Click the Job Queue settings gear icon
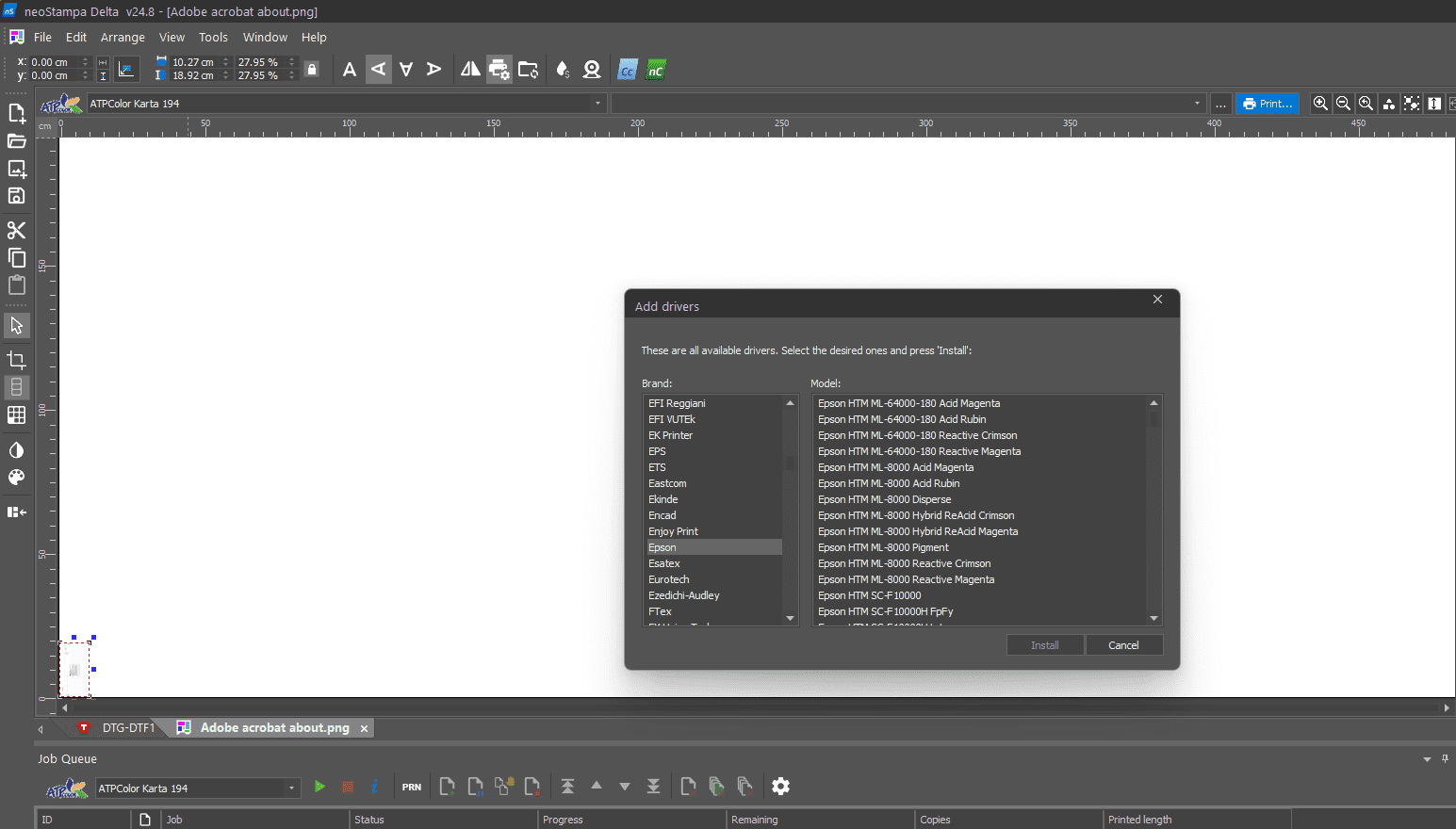This screenshot has height=829, width=1456. point(780,786)
